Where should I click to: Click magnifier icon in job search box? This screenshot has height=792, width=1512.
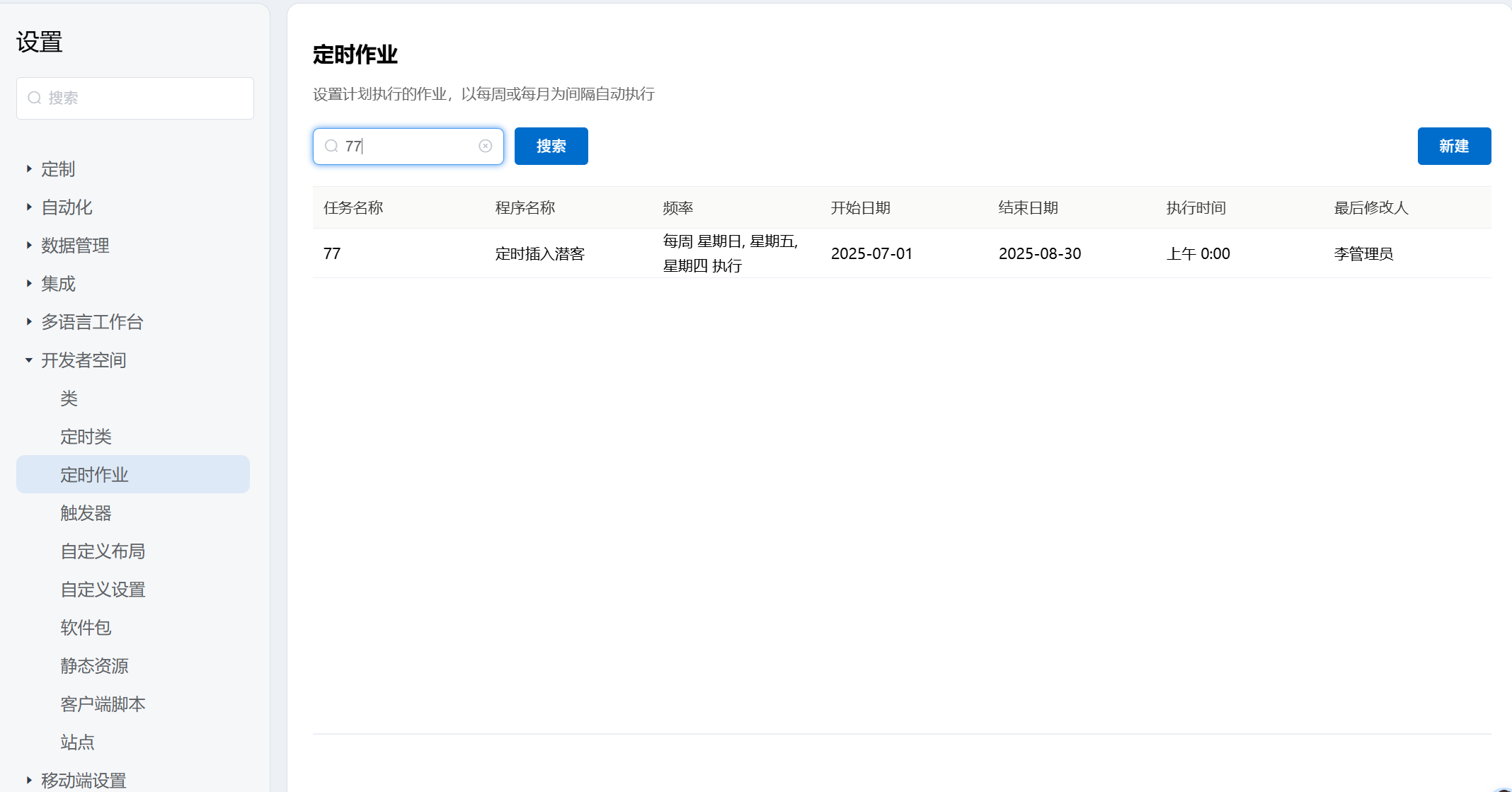point(331,146)
